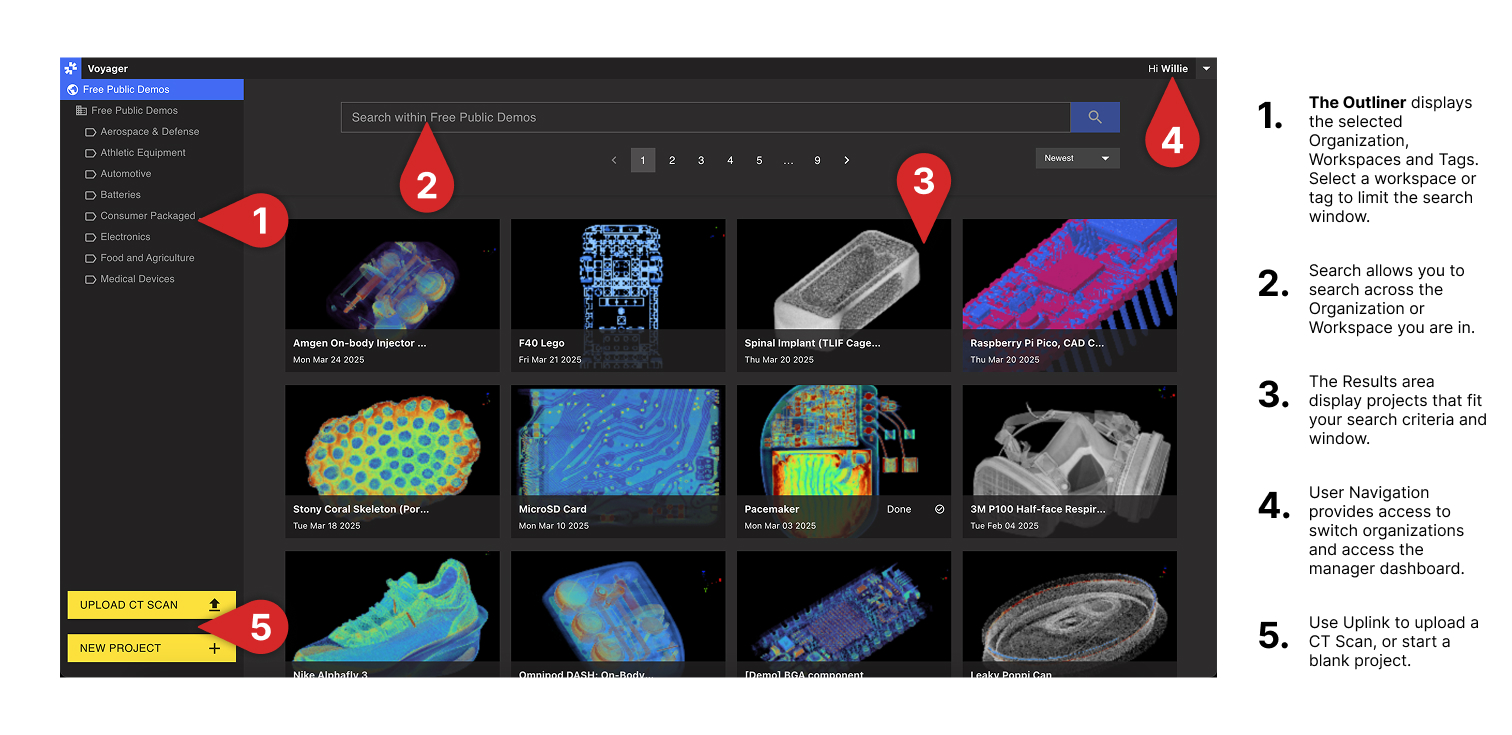The width and height of the screenshot is (1512, 735).
Task: Open the Stony Coral Skeleton project
Action: pos(392,462)
